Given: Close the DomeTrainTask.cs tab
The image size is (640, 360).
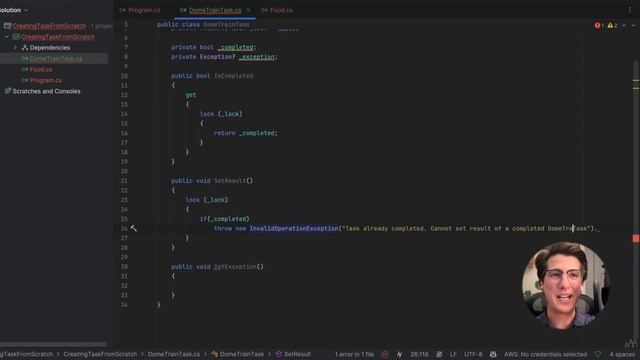Looking at the screenshot, I should pos(248,10).
